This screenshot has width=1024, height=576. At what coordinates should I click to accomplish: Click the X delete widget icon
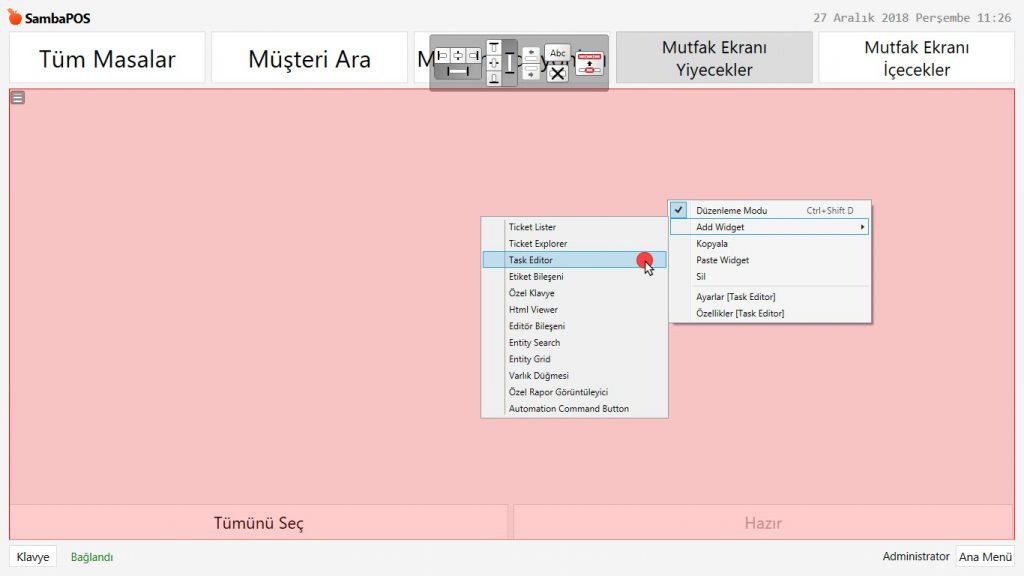point(557,73)
